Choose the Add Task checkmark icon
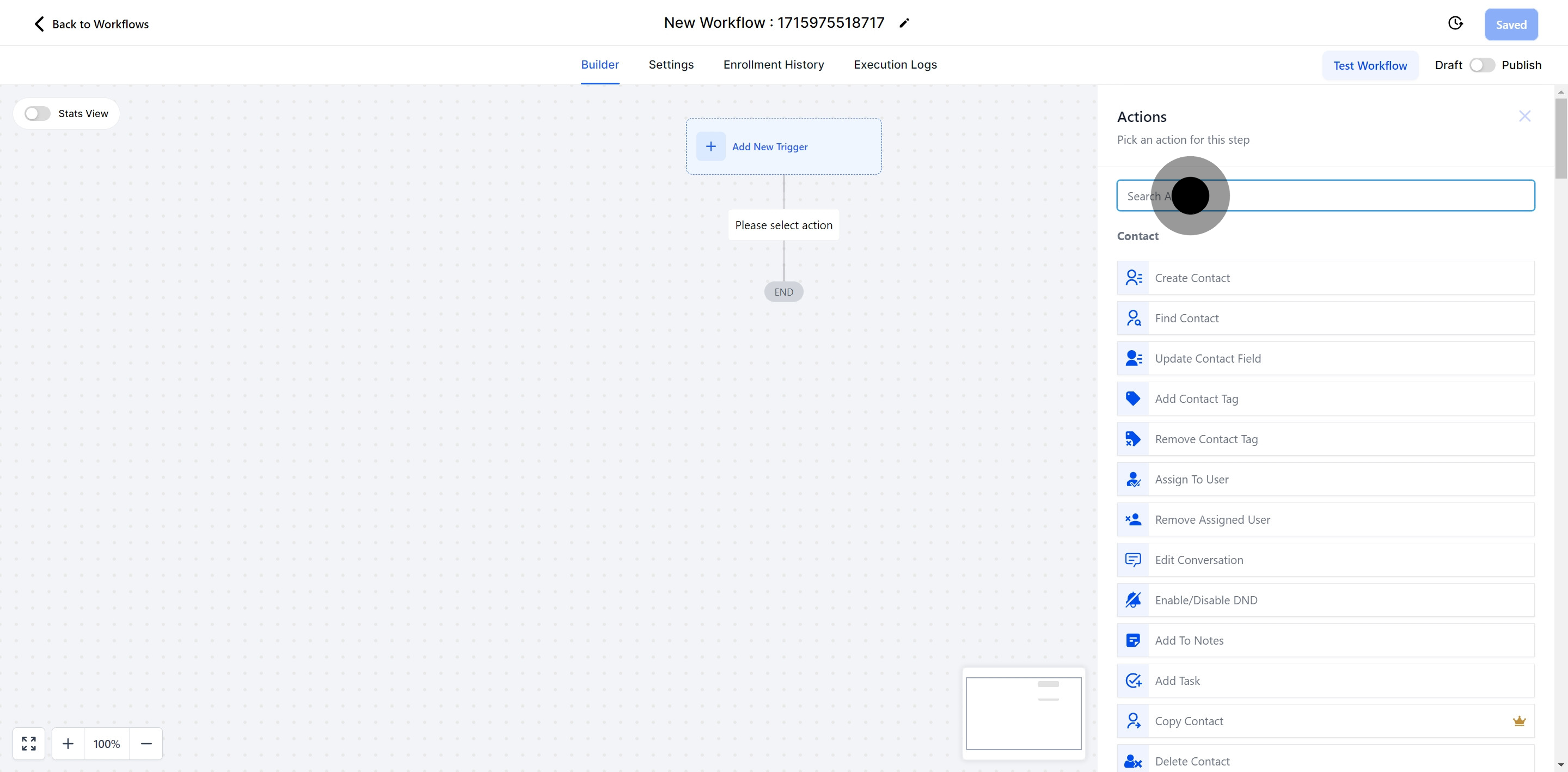 (1133, 681)
